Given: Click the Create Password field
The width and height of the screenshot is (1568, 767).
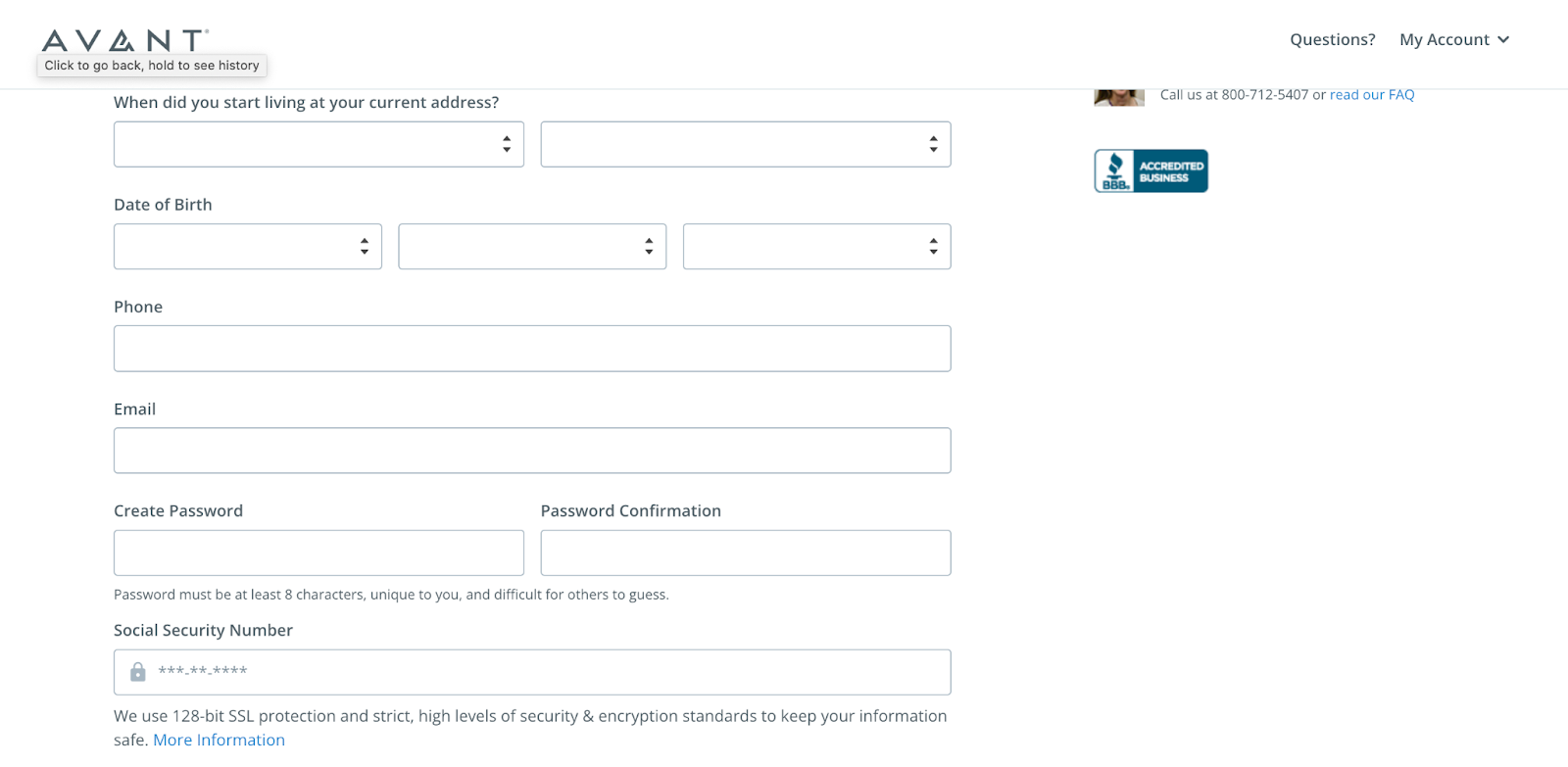Looking at the screenshot, I should click(318, 552).
